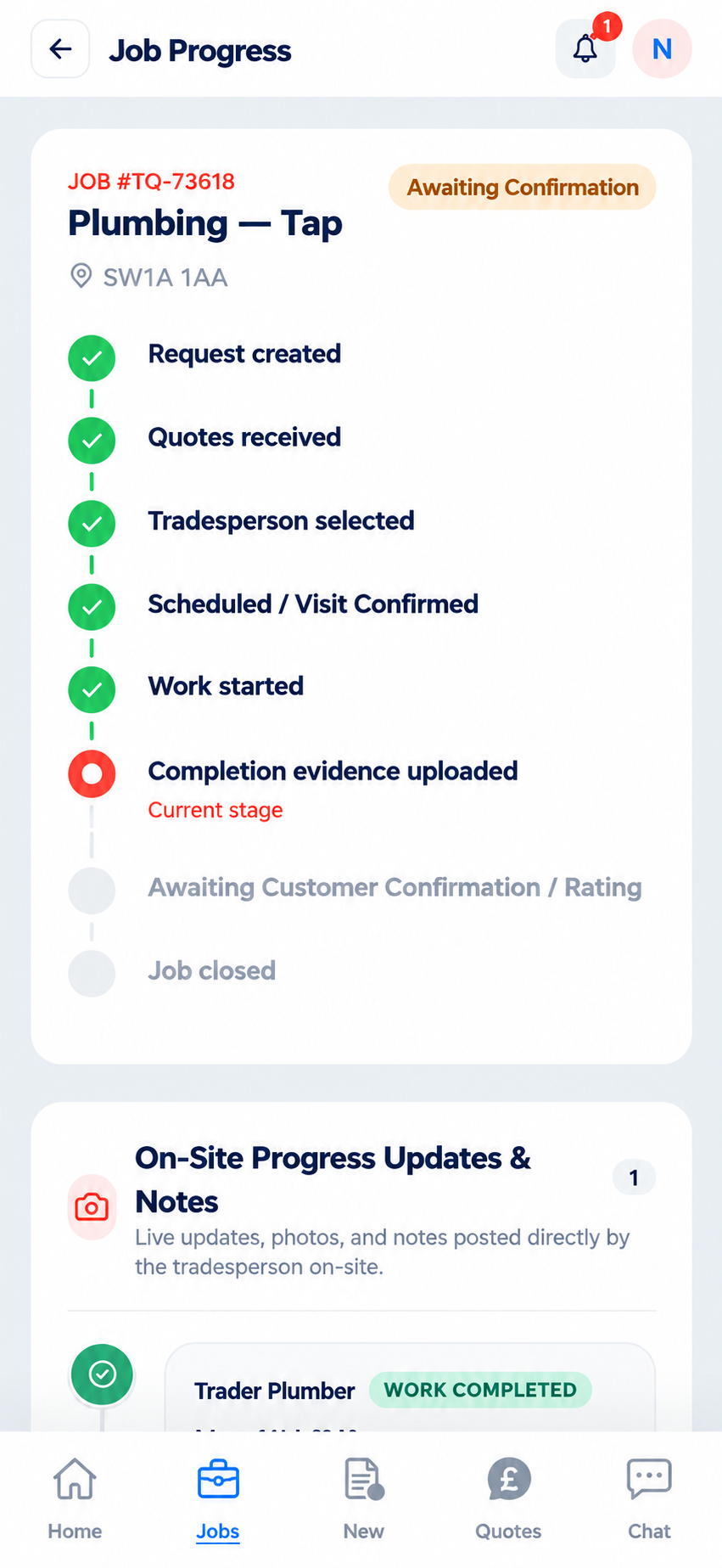Screen dimensions: 722x1568
Task: Click the location pin icon beside SW1A 1AA
Action: (x=81, y=277)
